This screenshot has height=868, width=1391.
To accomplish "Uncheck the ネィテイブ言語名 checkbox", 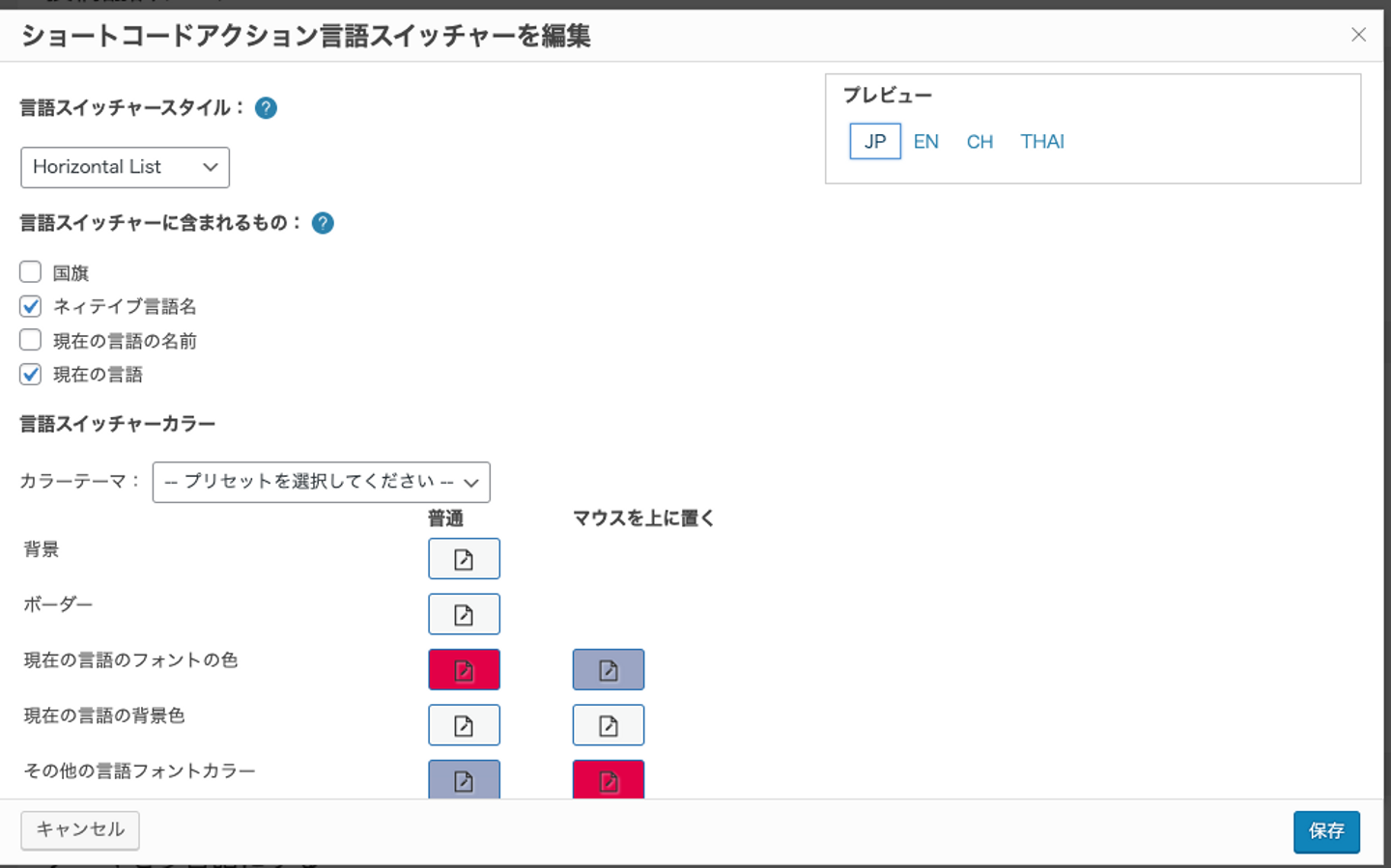I will [31, 306].
